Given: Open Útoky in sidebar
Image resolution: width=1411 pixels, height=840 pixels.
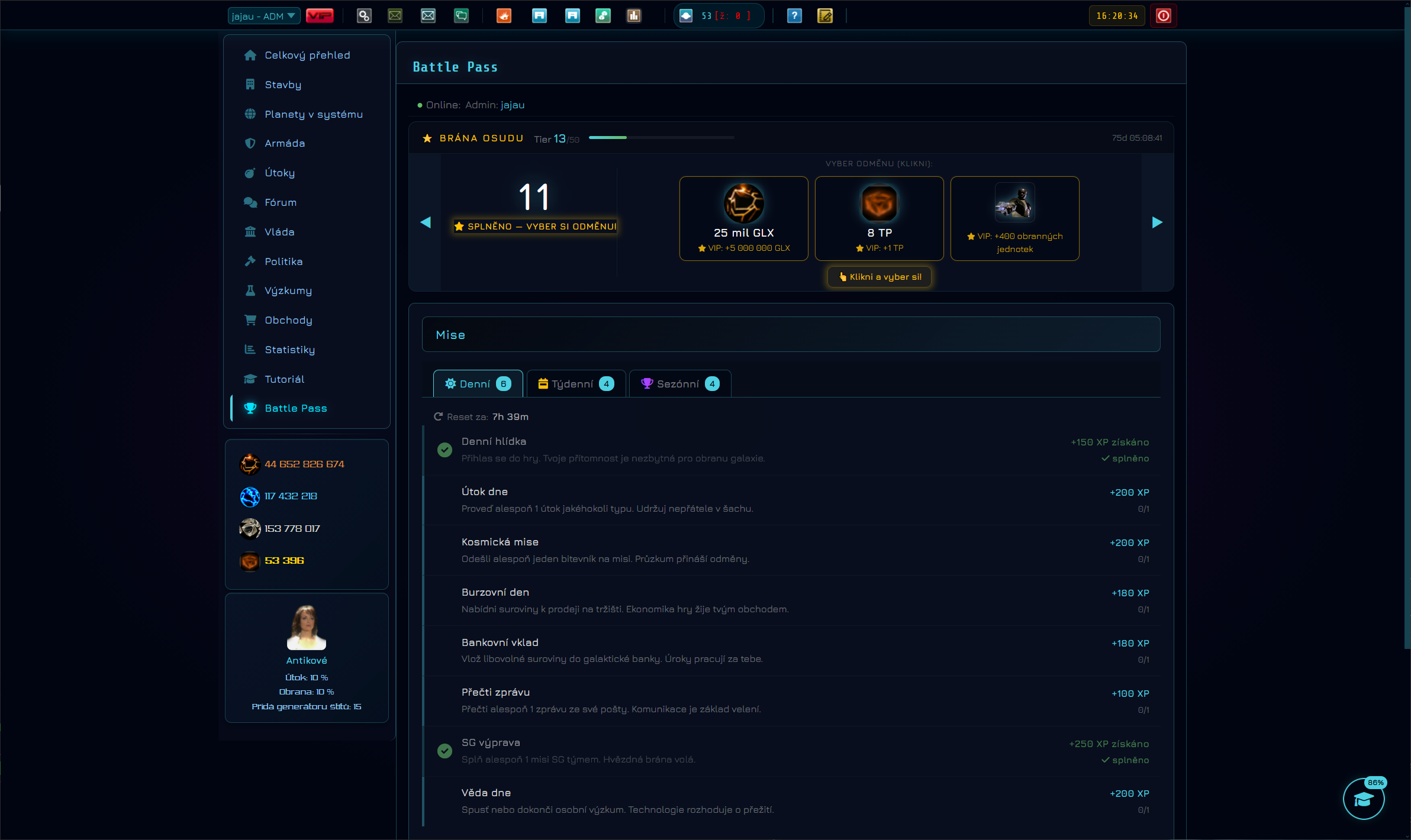Looking at the screenshot, I should [307, 173].
